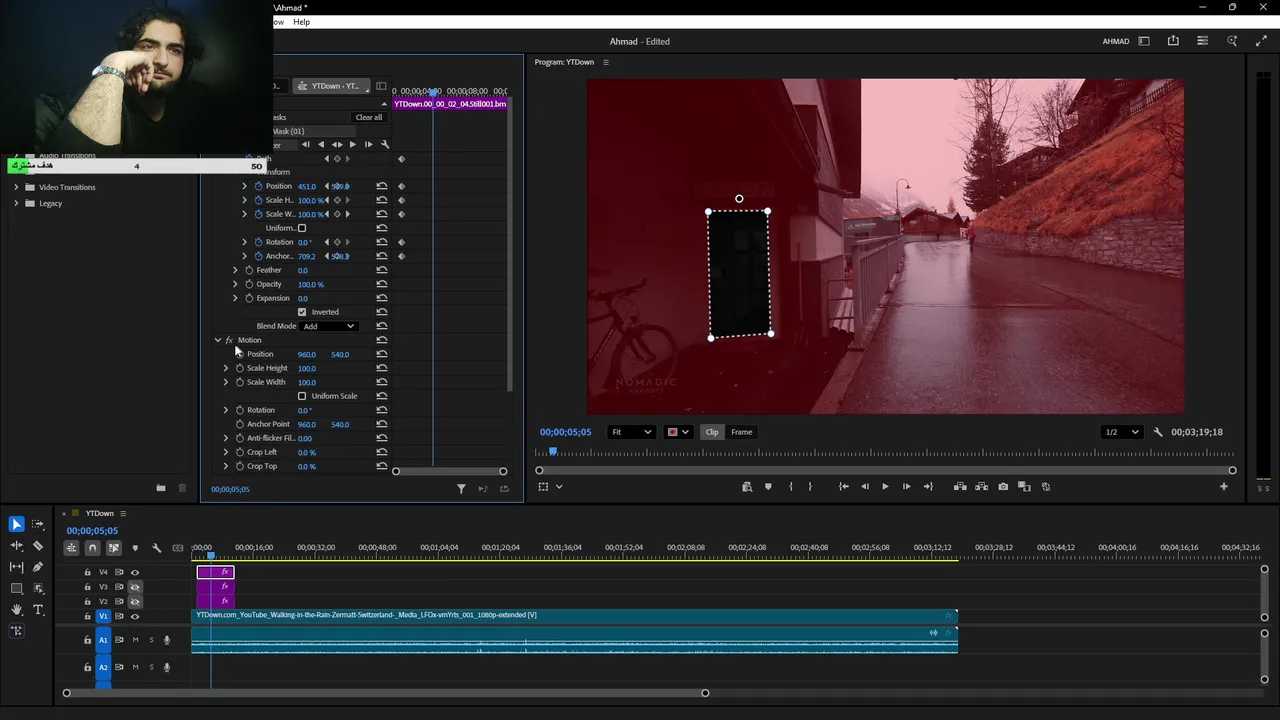Collapse the Motion effect section

pos(217,340)
